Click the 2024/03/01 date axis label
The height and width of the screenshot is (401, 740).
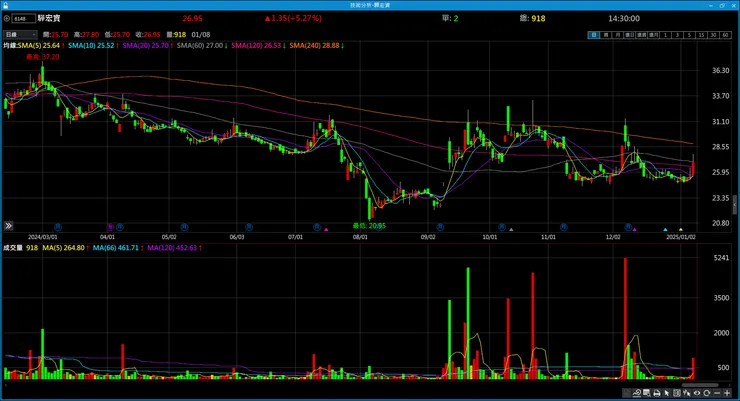(x=42, y=237)
